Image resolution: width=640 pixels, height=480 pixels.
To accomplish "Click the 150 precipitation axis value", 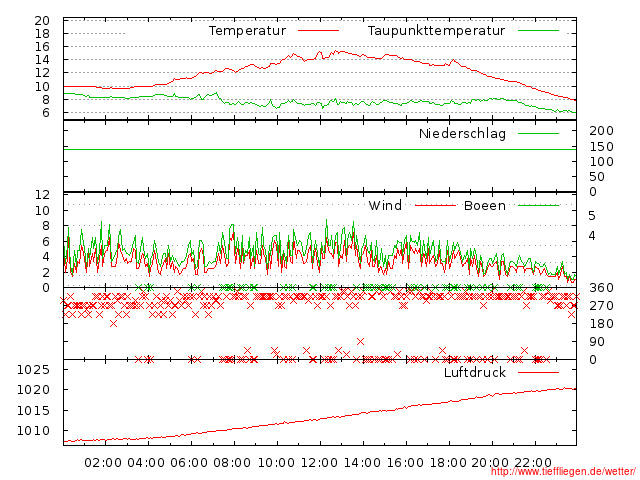I will [x=601, y=147].
